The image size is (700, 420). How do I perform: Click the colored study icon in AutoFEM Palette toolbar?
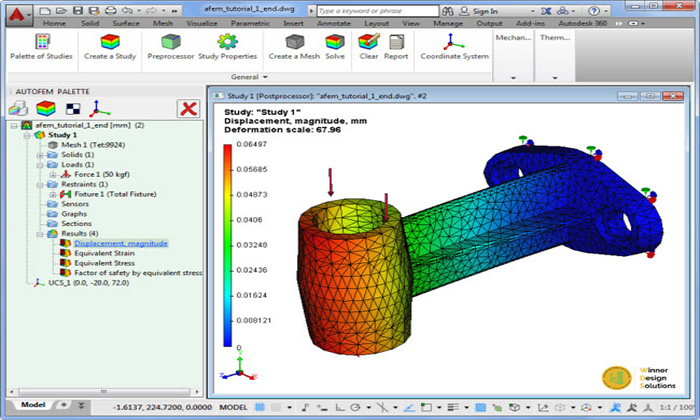pyautogui.click(x=46, y=108)
